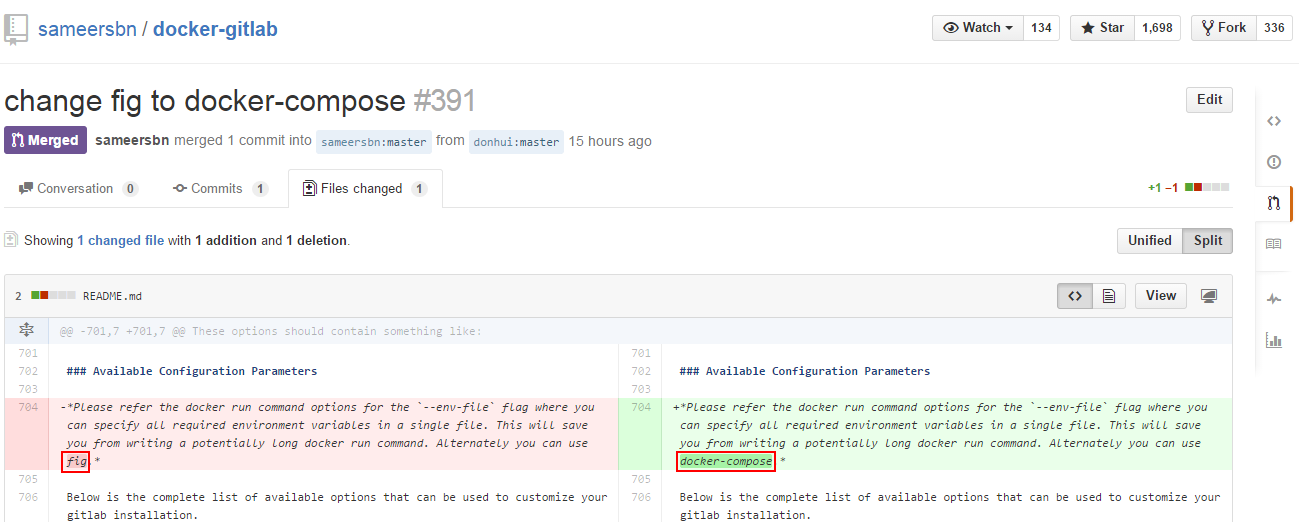The height and width of the screenshot is (522, 1299).
Task: Open the docker-gitlab repository link
Action: (215, 29)
